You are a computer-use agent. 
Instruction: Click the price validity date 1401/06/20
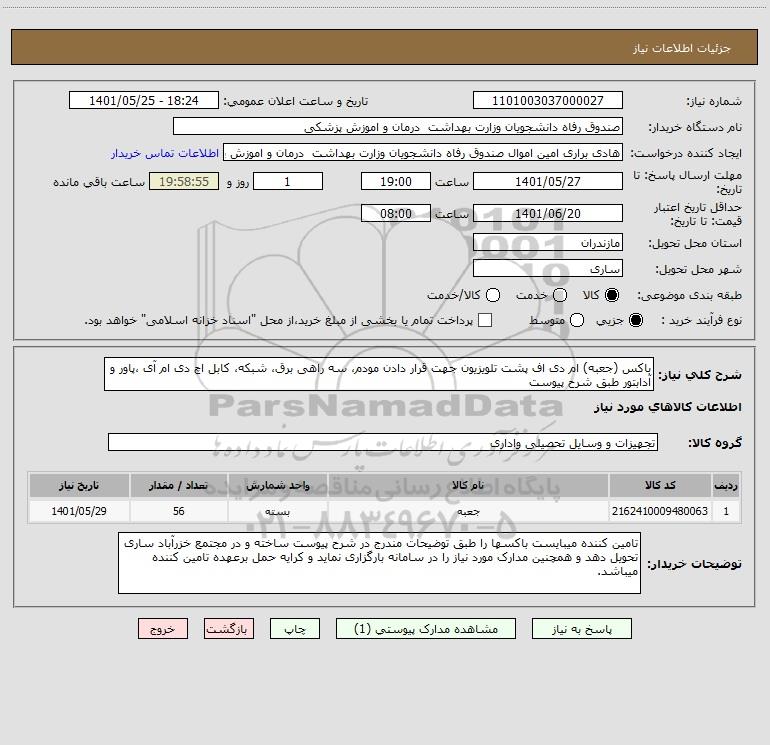point(548,213)
